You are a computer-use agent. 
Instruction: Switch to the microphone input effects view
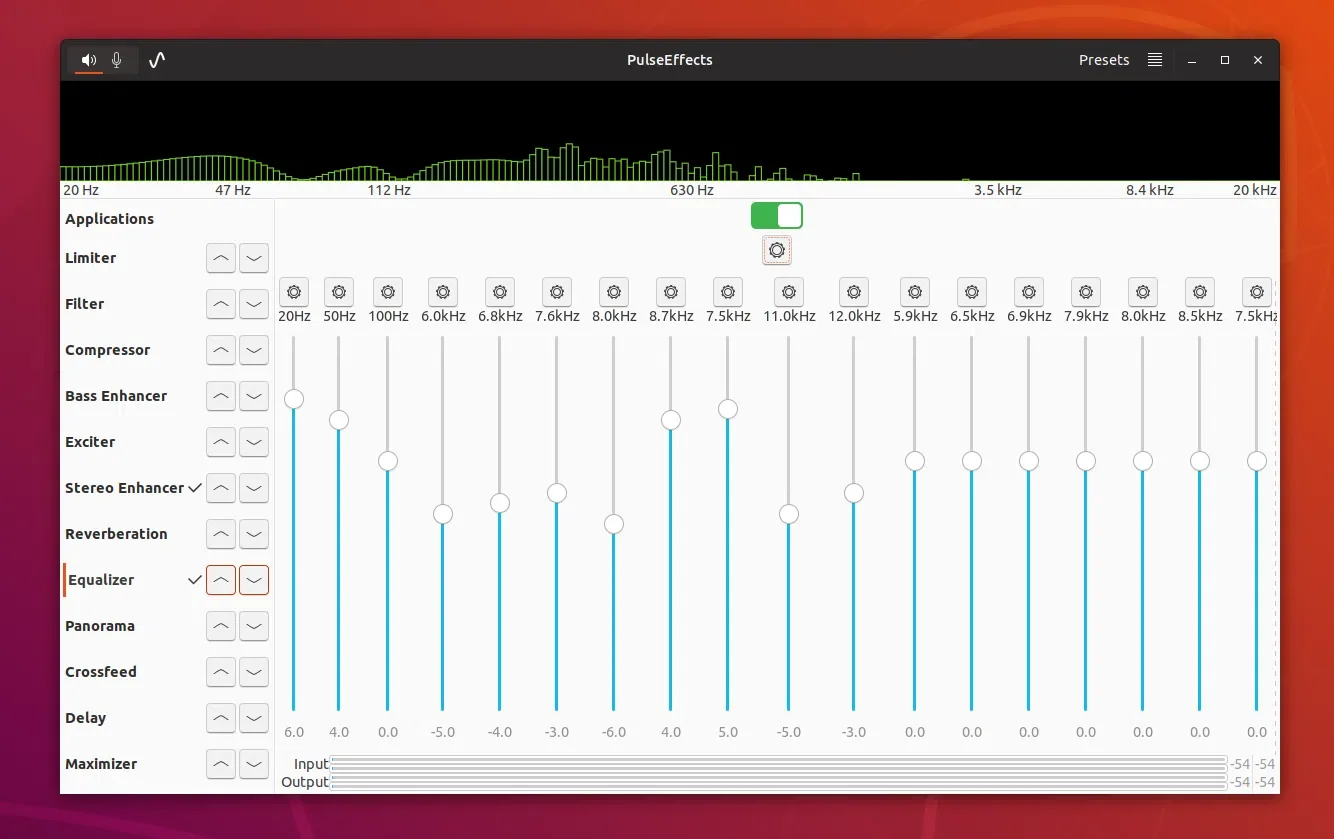tap(117, 60)
